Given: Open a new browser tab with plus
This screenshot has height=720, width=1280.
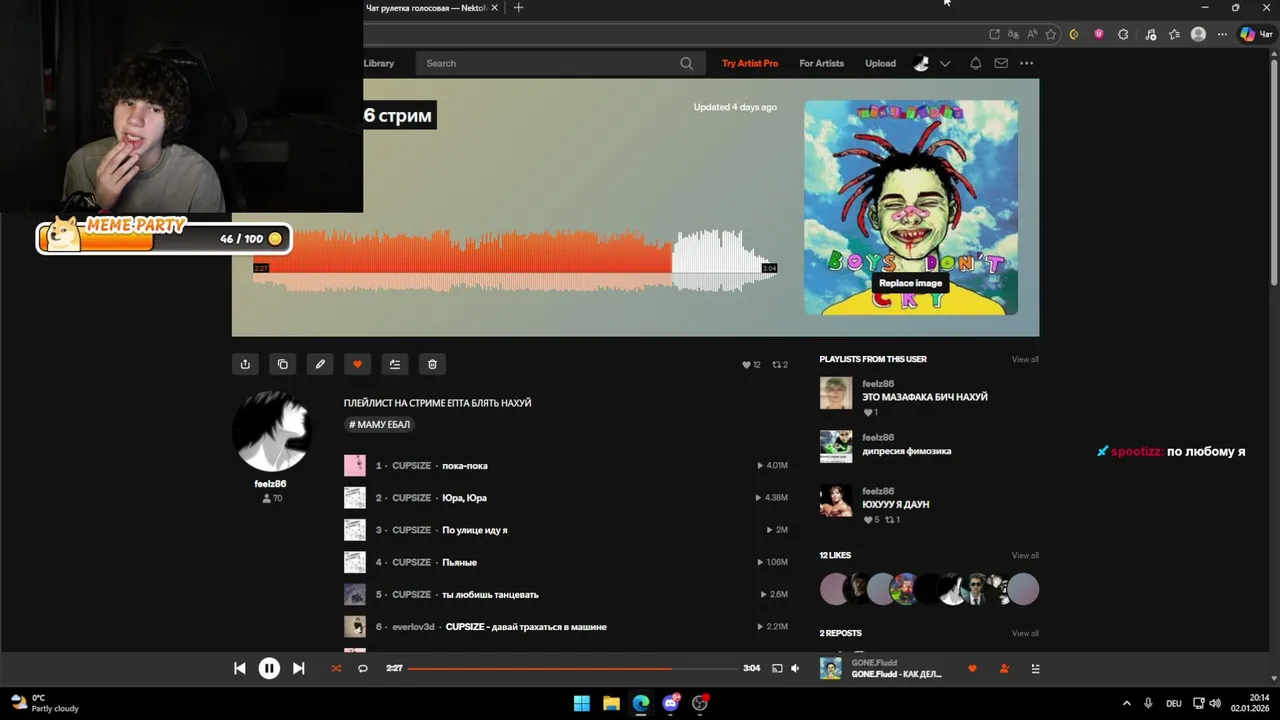Looking at the screenshot, I should coord(518,8).
